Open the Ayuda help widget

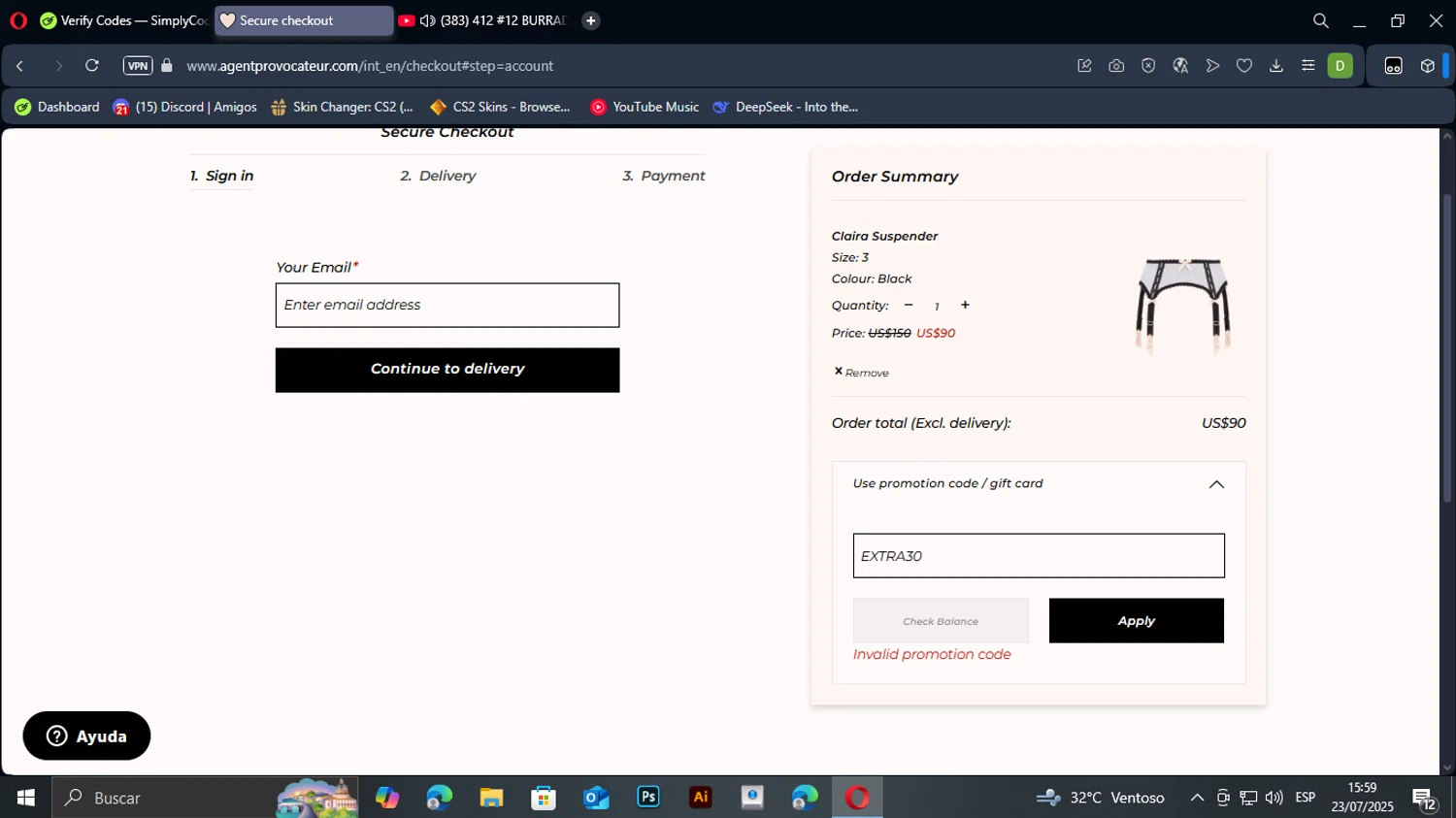(x=86, y=736)
